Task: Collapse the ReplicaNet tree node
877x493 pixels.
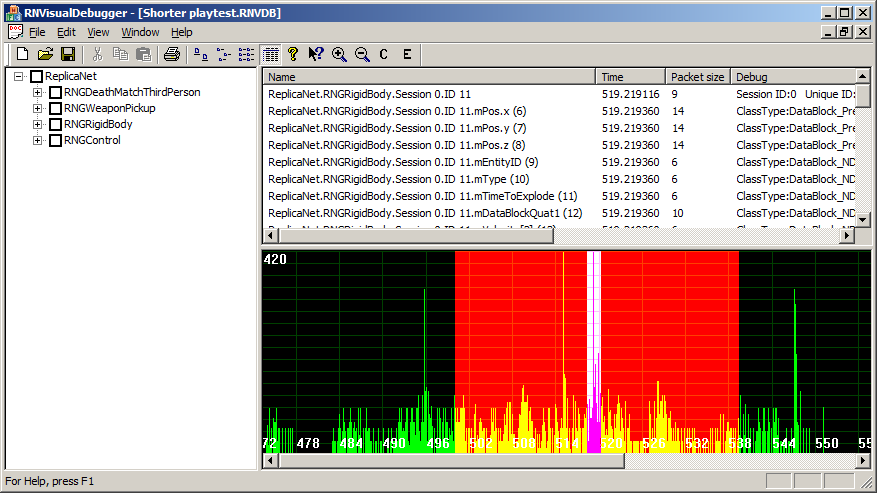Action: (x=18, y=76)
